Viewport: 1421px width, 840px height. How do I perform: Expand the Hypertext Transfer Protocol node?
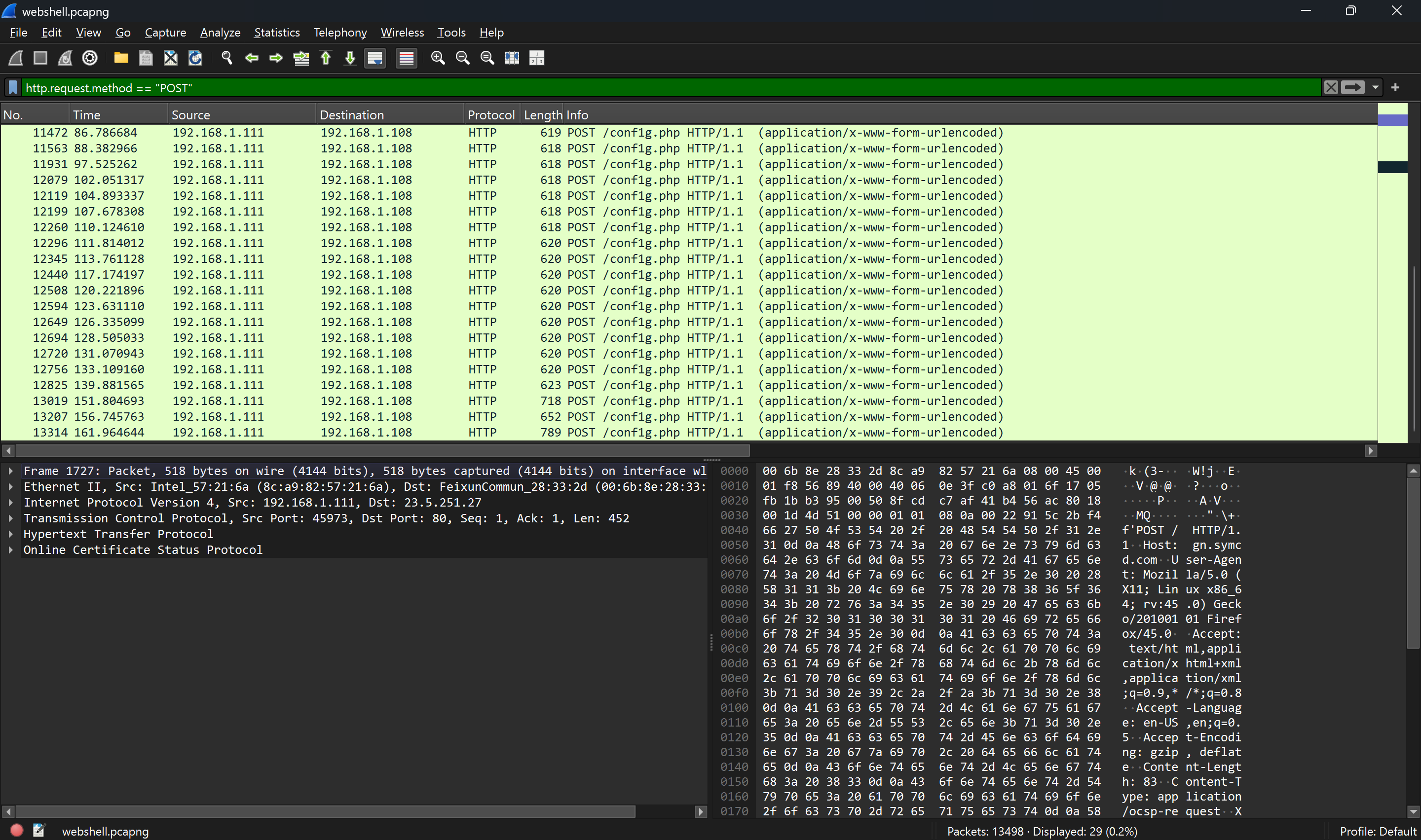point(11,534)
